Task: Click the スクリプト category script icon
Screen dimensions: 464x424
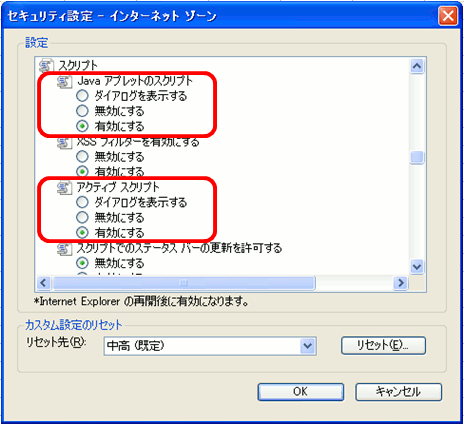Action: (46, 65)
